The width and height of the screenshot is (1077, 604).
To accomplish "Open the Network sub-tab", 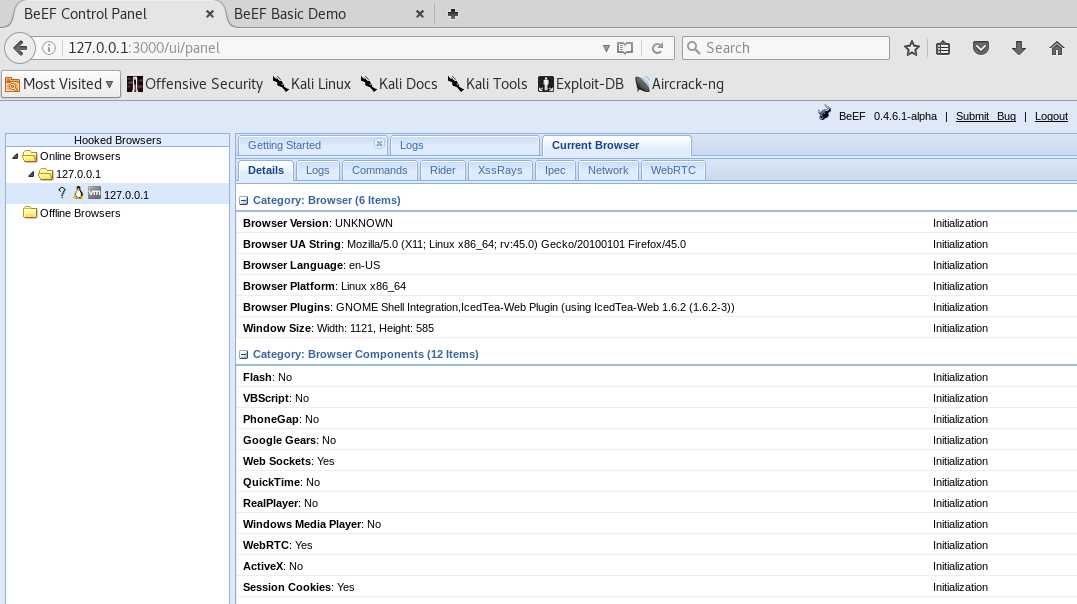I will (608, 170).
